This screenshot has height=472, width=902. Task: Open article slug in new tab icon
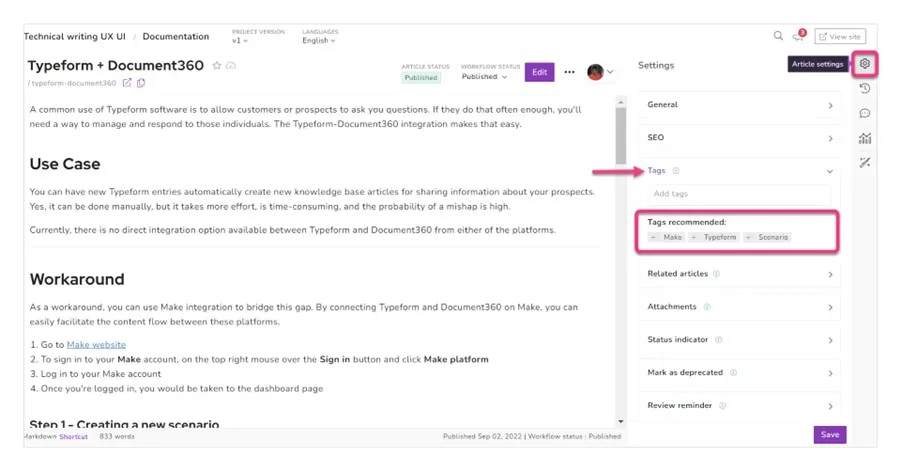pyautogui.click(x=127, y=83)
